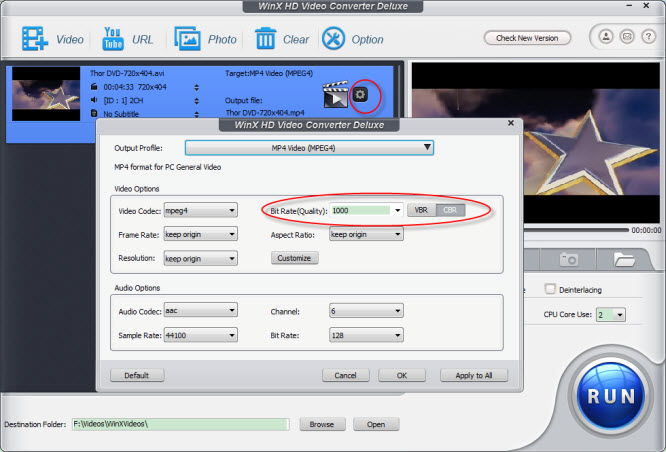Open the Video Codec dropdown
Image resolution: width=666 pixels, height=452 pixels.
click(x=200, y=210)
